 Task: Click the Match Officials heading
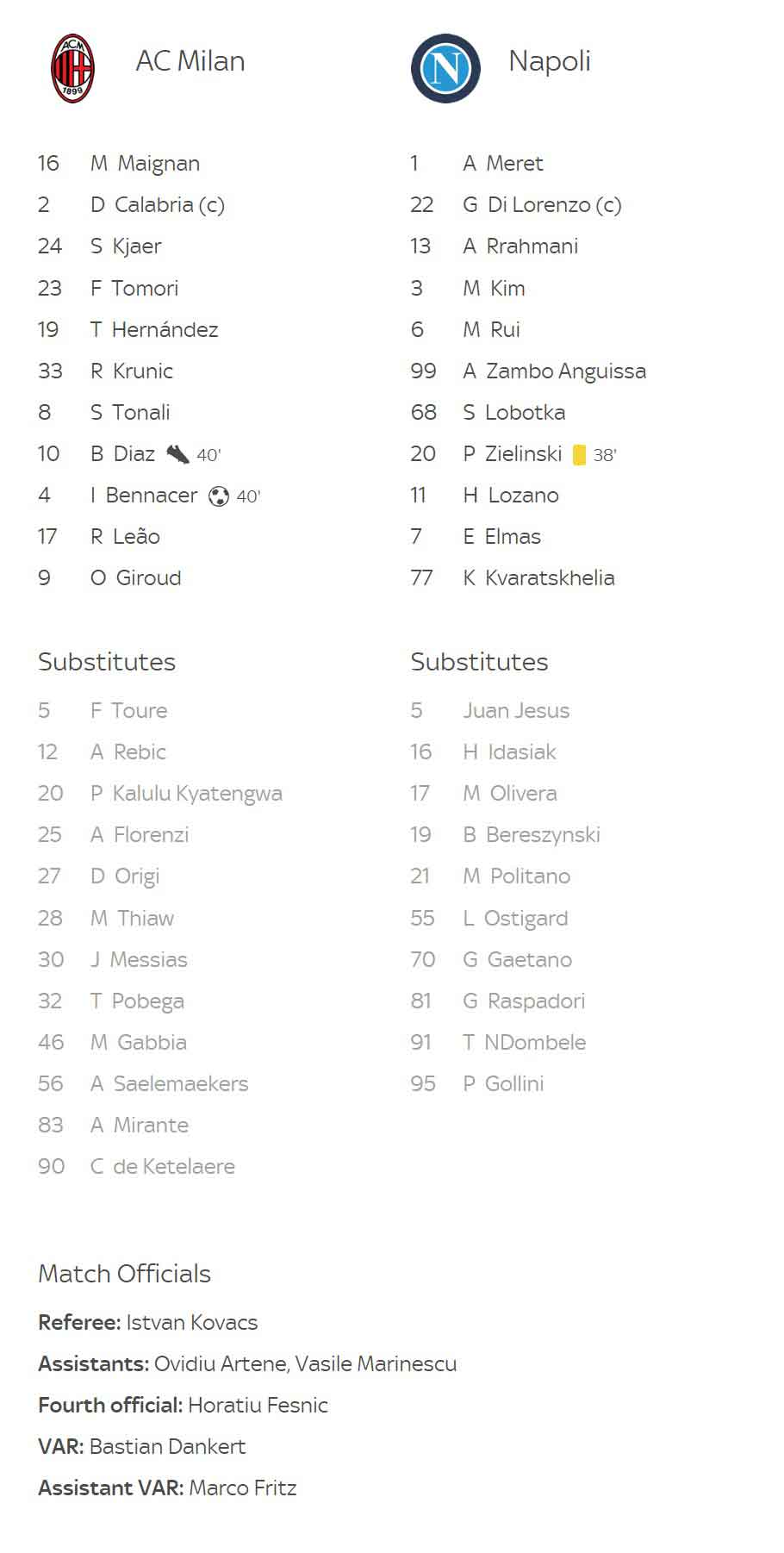[x=124, y=1273]
